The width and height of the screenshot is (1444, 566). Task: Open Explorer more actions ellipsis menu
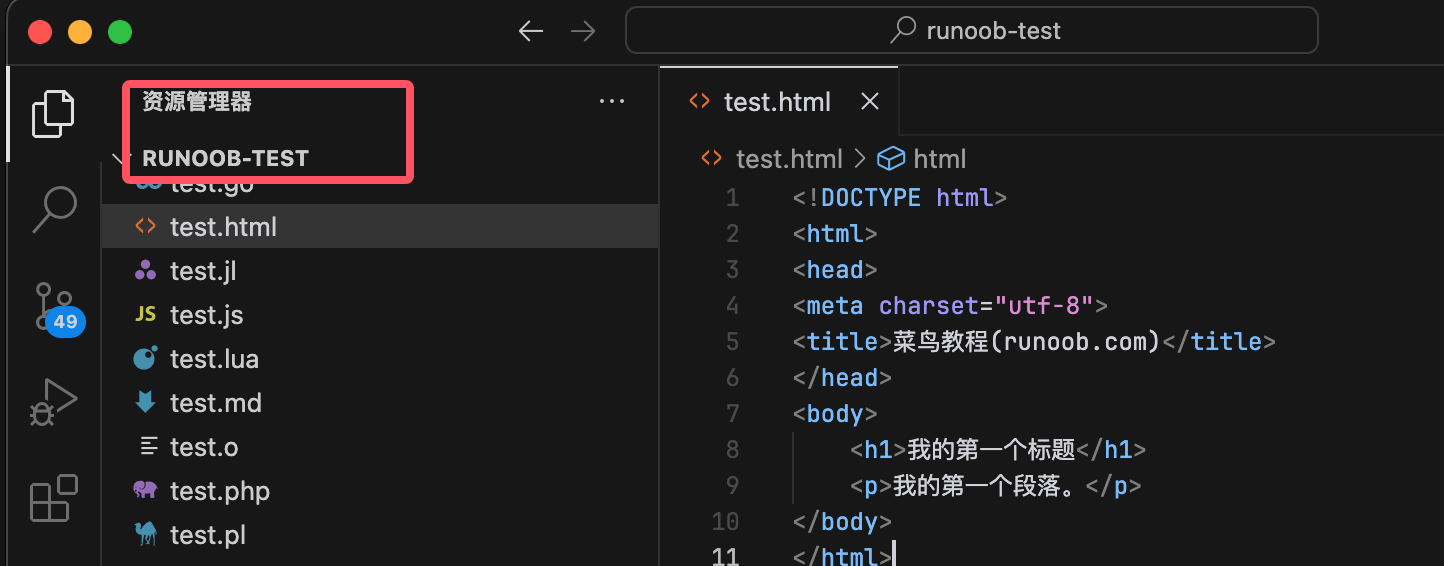611,101
